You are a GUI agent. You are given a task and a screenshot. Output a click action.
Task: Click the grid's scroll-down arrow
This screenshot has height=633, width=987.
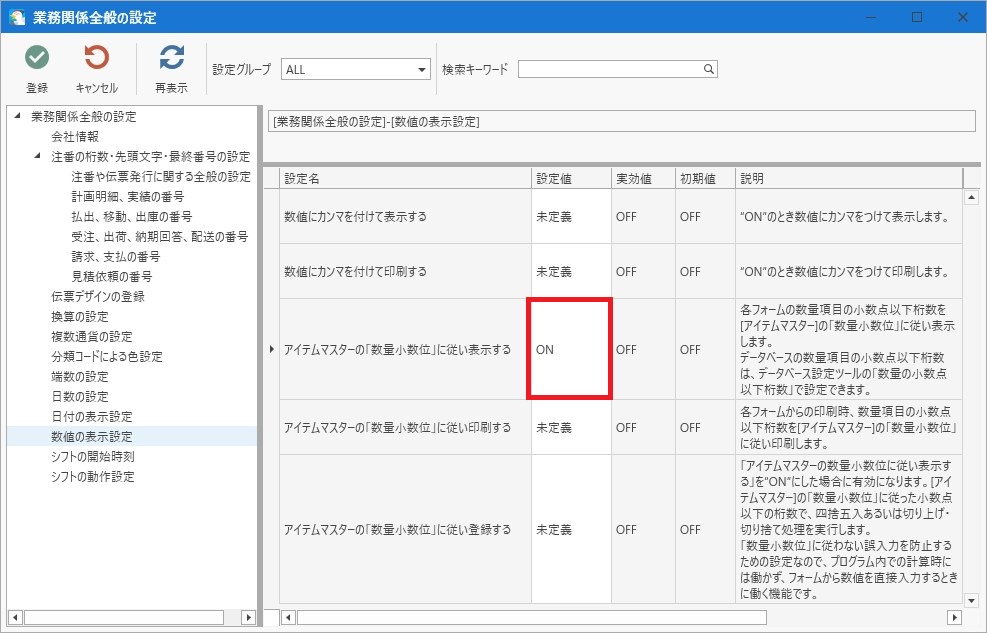point(971,600)
